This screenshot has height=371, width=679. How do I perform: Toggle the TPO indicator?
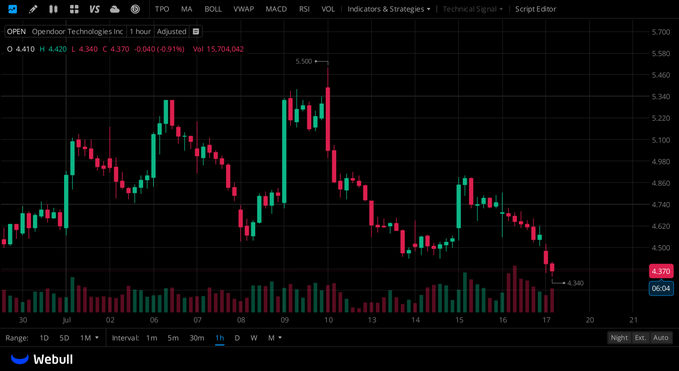point(162,9)
